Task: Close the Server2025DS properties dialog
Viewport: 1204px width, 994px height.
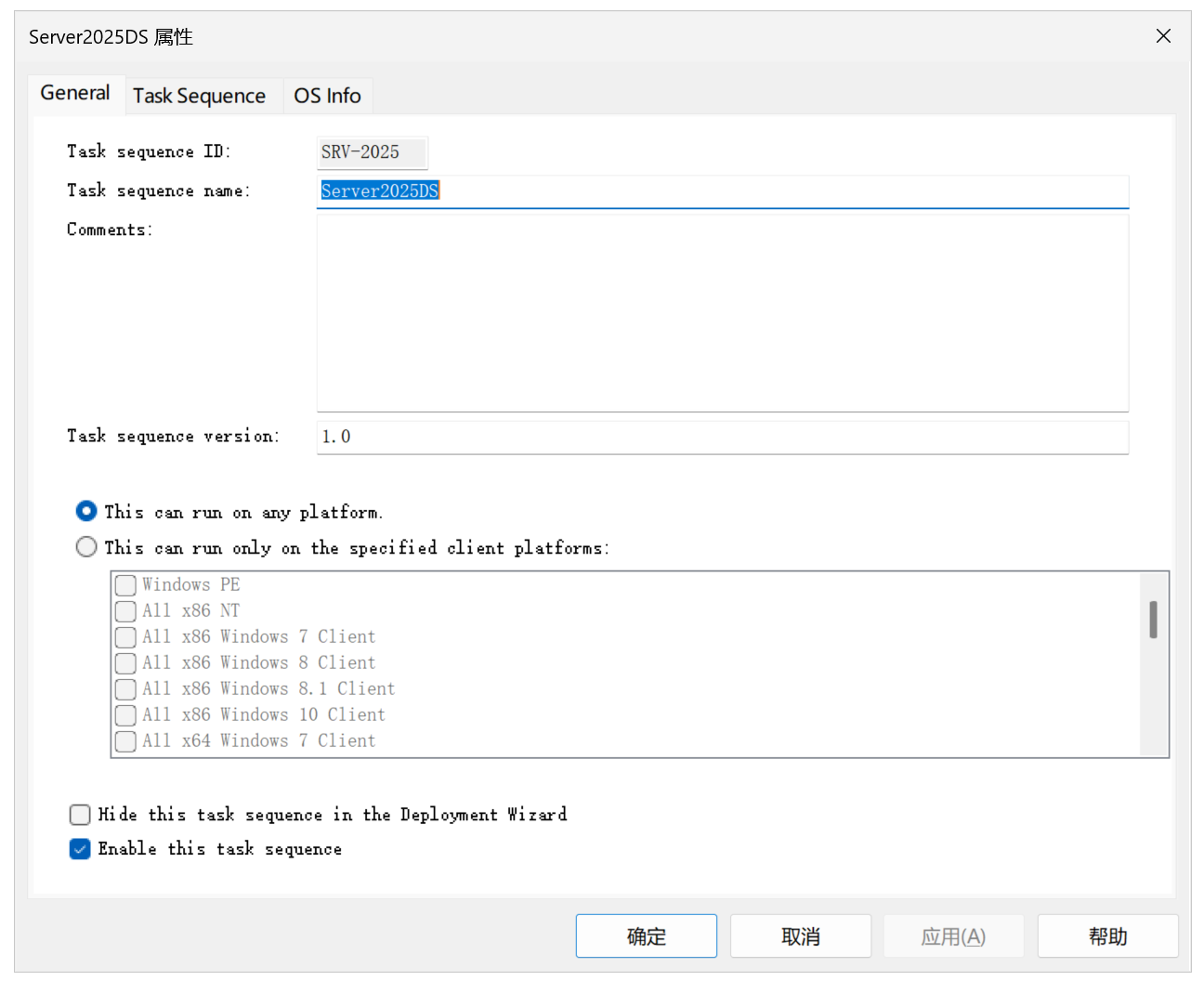Action: coord(1163,36)
